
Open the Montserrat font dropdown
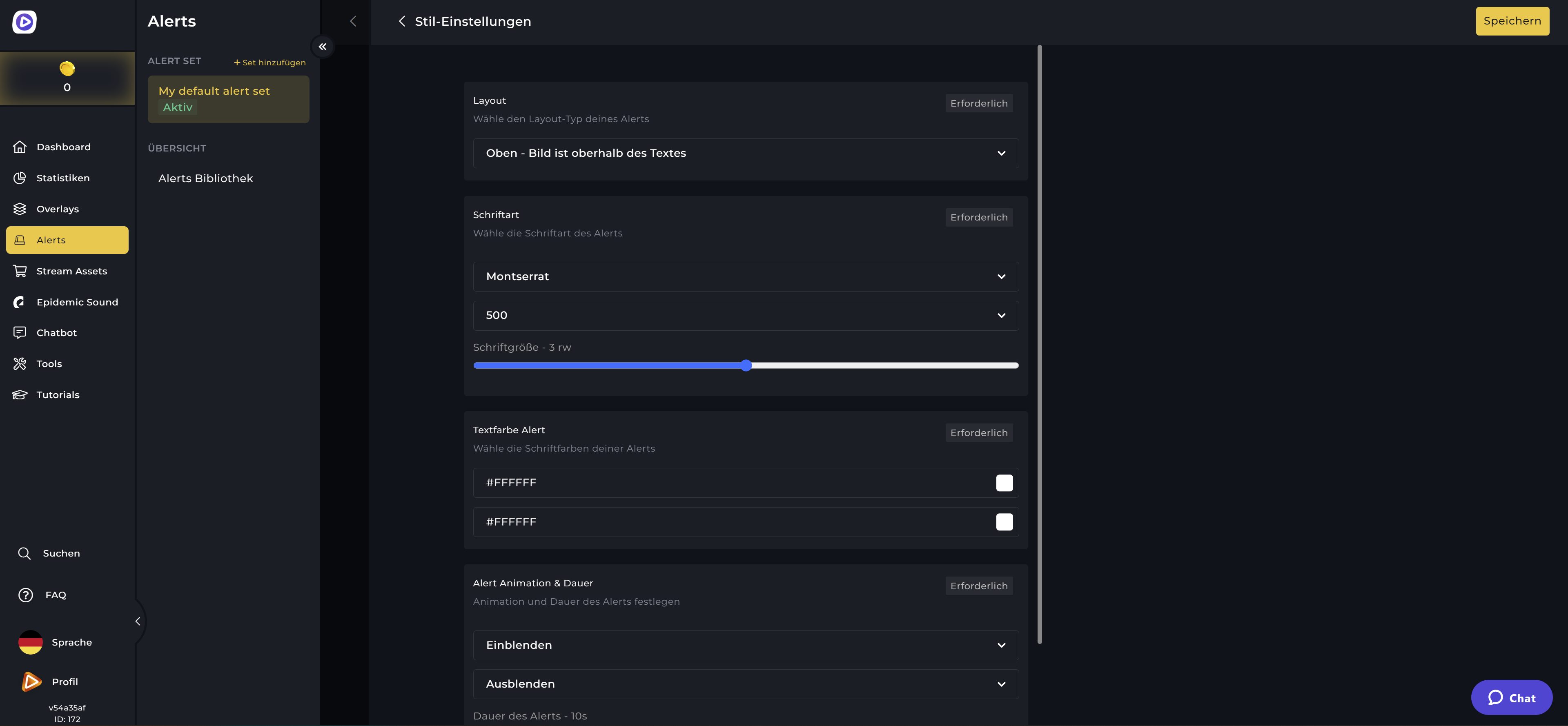(745, 276)
